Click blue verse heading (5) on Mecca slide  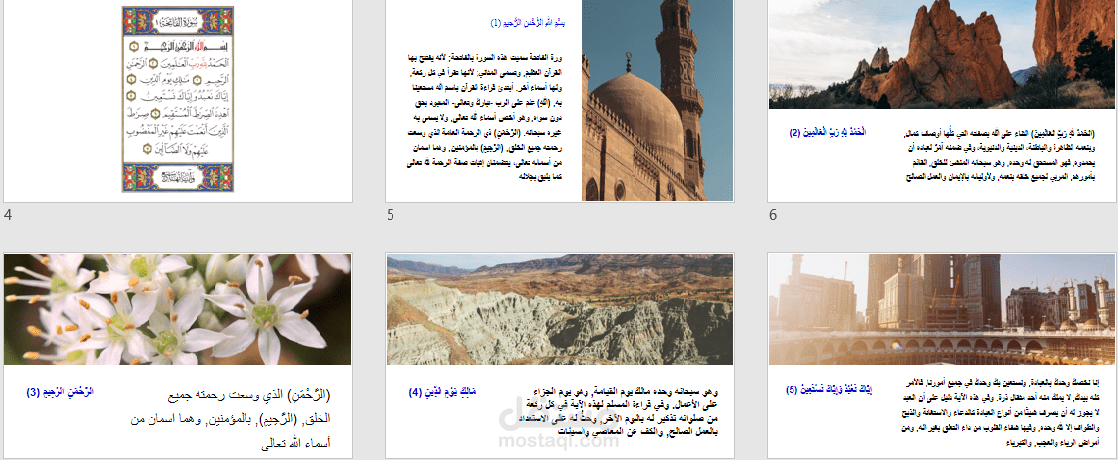click(829, 389)
